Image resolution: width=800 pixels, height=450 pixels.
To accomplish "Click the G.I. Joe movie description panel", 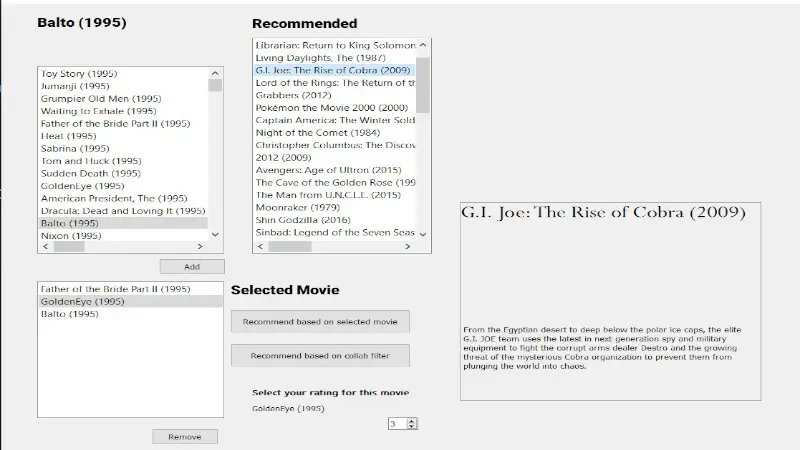I will 610,301.
